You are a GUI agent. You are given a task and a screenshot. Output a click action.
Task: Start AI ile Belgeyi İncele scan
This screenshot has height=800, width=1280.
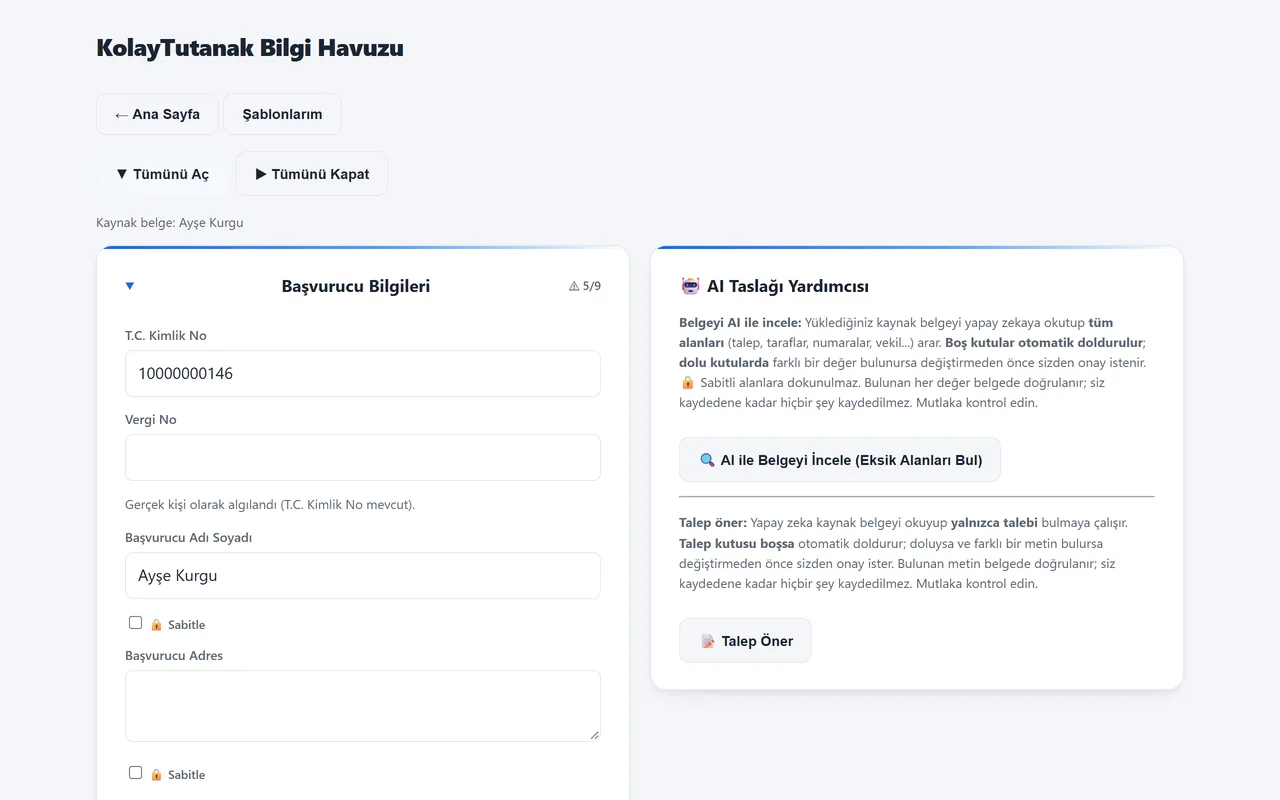[840, 460]
